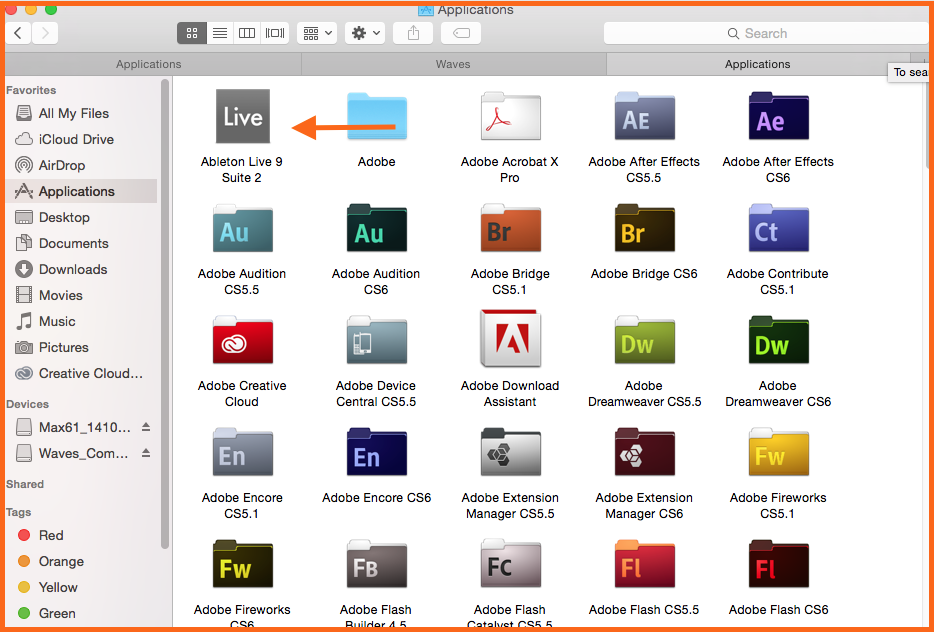Open Adobe After Effects CS6

[778, 116]
